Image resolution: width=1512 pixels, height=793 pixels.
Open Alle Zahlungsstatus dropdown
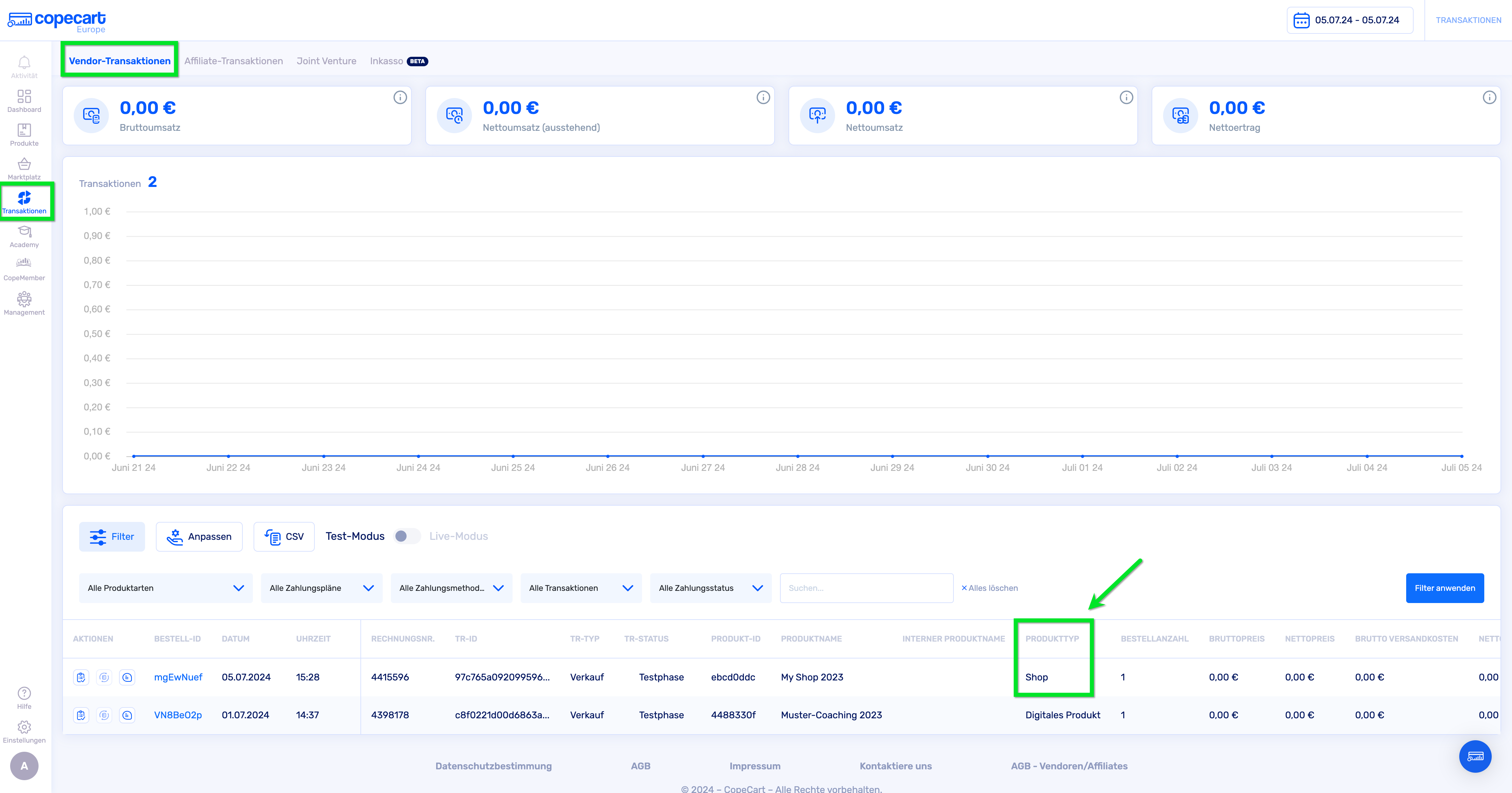(710, 587)
